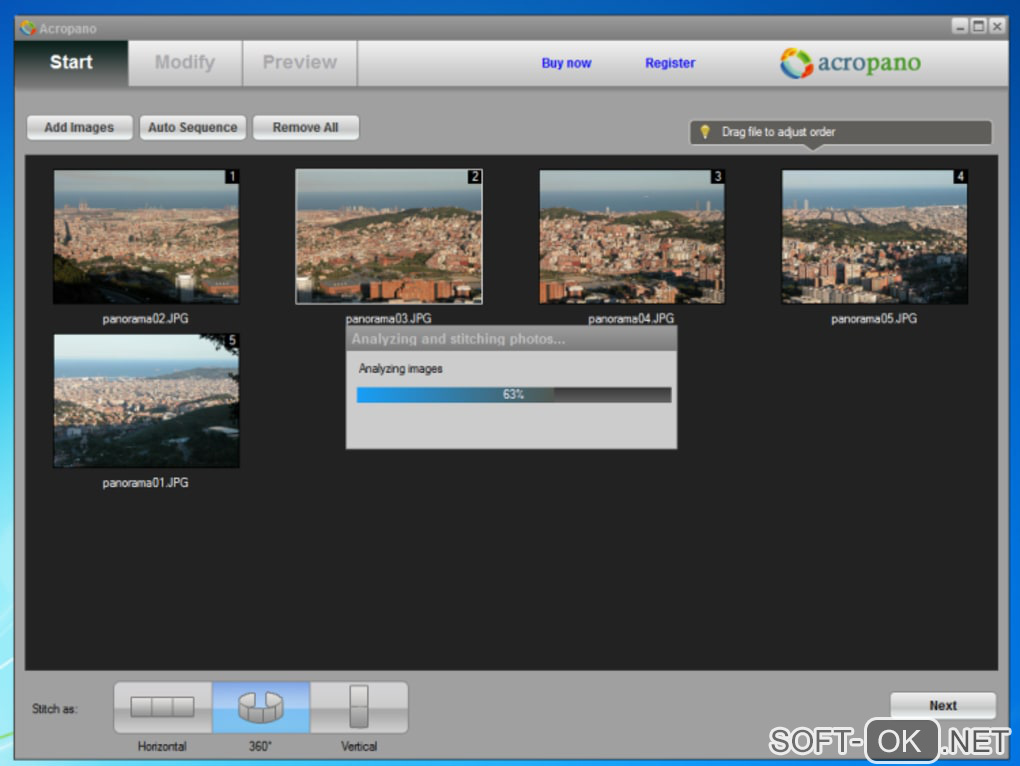Click the 63% analyzing progress bar
The width and height of the screenshot is (1020, 766).
514,395
